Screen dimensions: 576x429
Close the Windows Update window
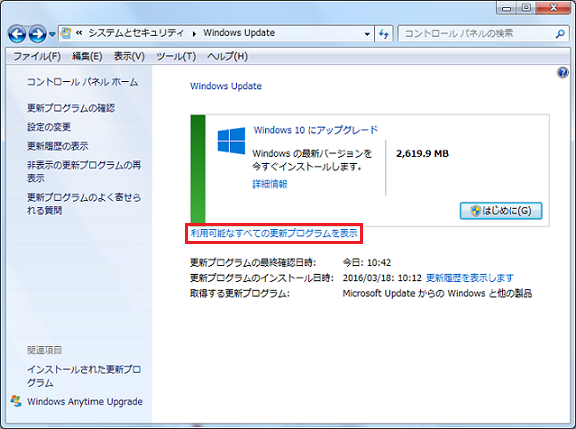pyautogui.click(x=553, y=8)
